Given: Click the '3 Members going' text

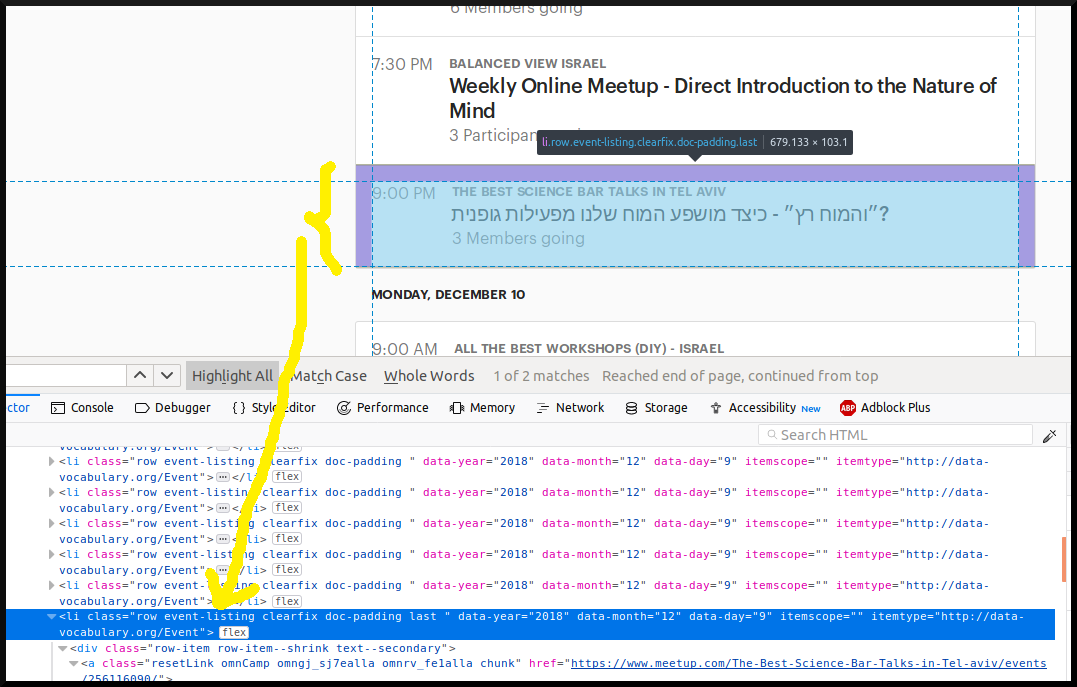Looking at the screenshot, I should tap(518, 238).
